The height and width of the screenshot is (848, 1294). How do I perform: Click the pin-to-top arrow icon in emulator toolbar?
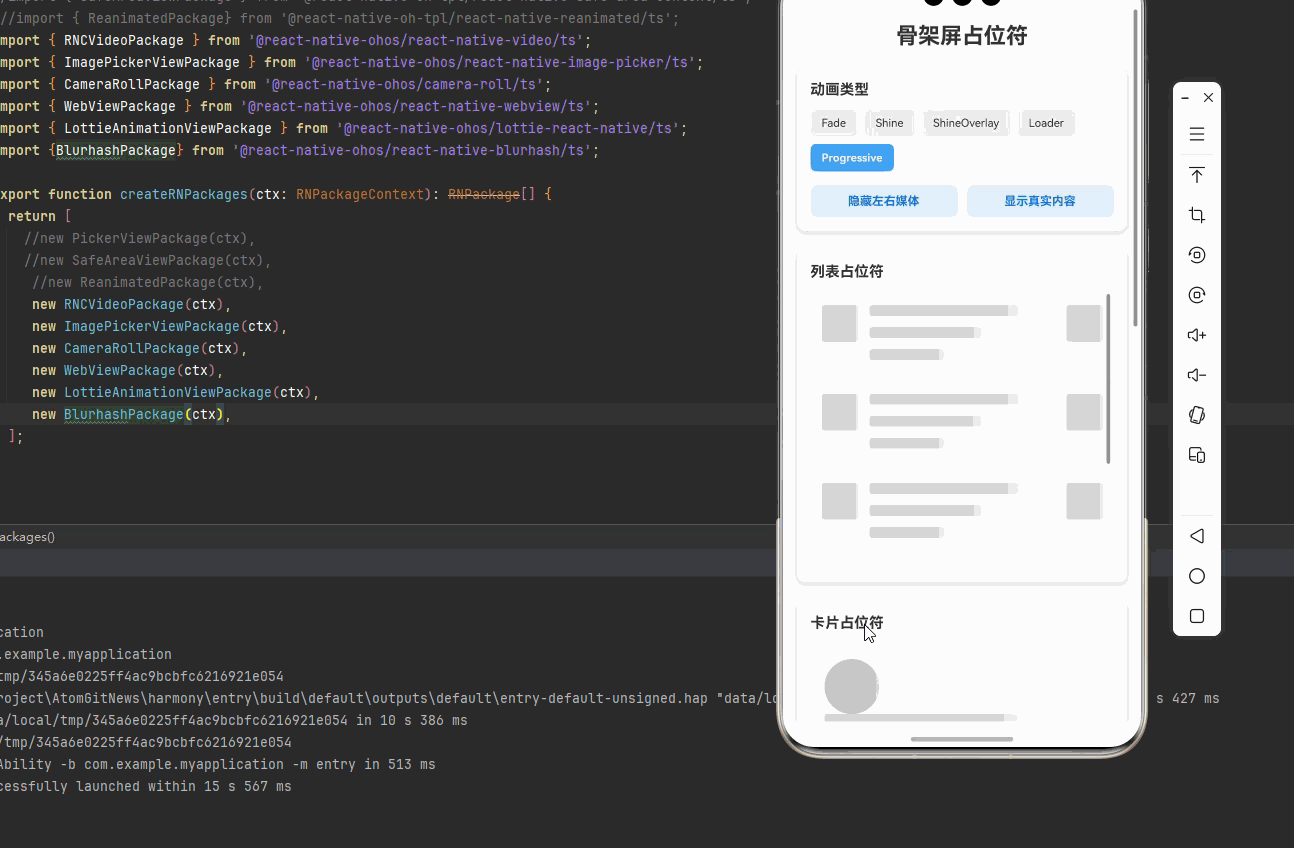tap(1197, 175)
